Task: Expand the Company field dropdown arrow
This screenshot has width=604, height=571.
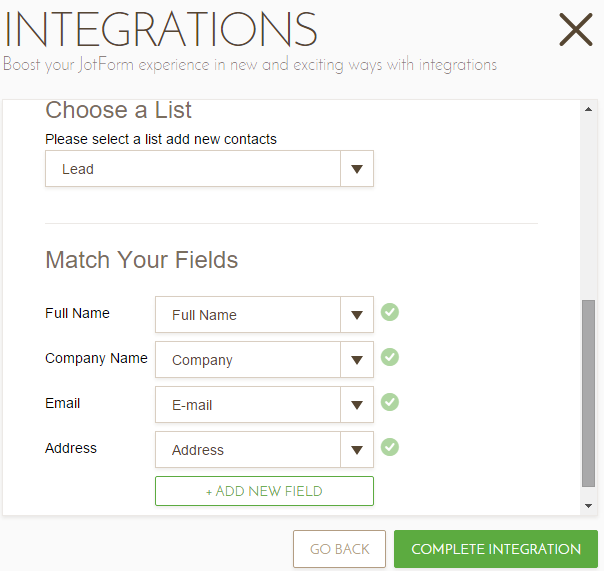Action: click(357, 360)
